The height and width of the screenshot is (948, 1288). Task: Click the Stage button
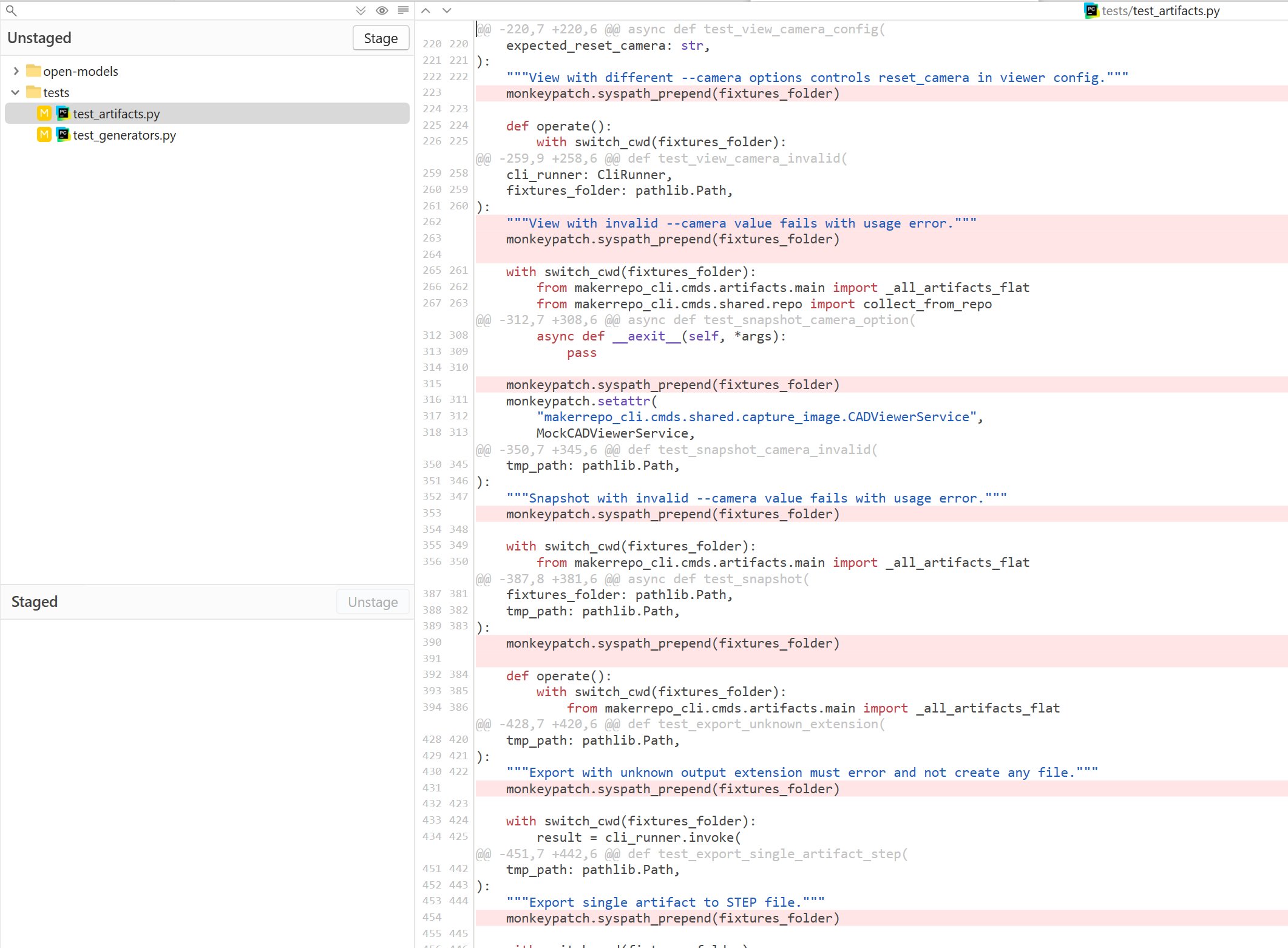click(381, 38)
